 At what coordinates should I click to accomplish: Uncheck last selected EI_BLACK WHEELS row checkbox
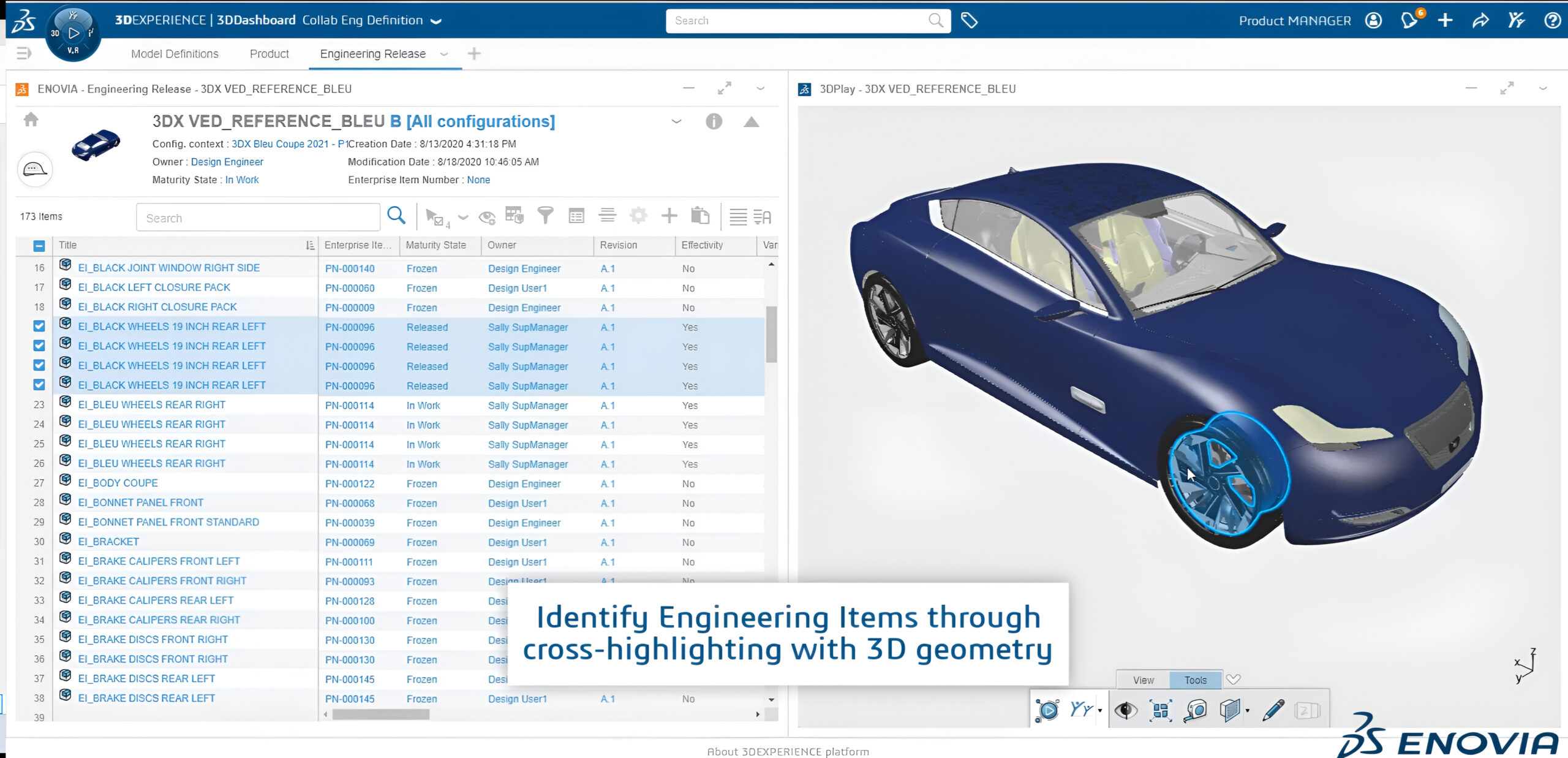(x=39, y=385)
